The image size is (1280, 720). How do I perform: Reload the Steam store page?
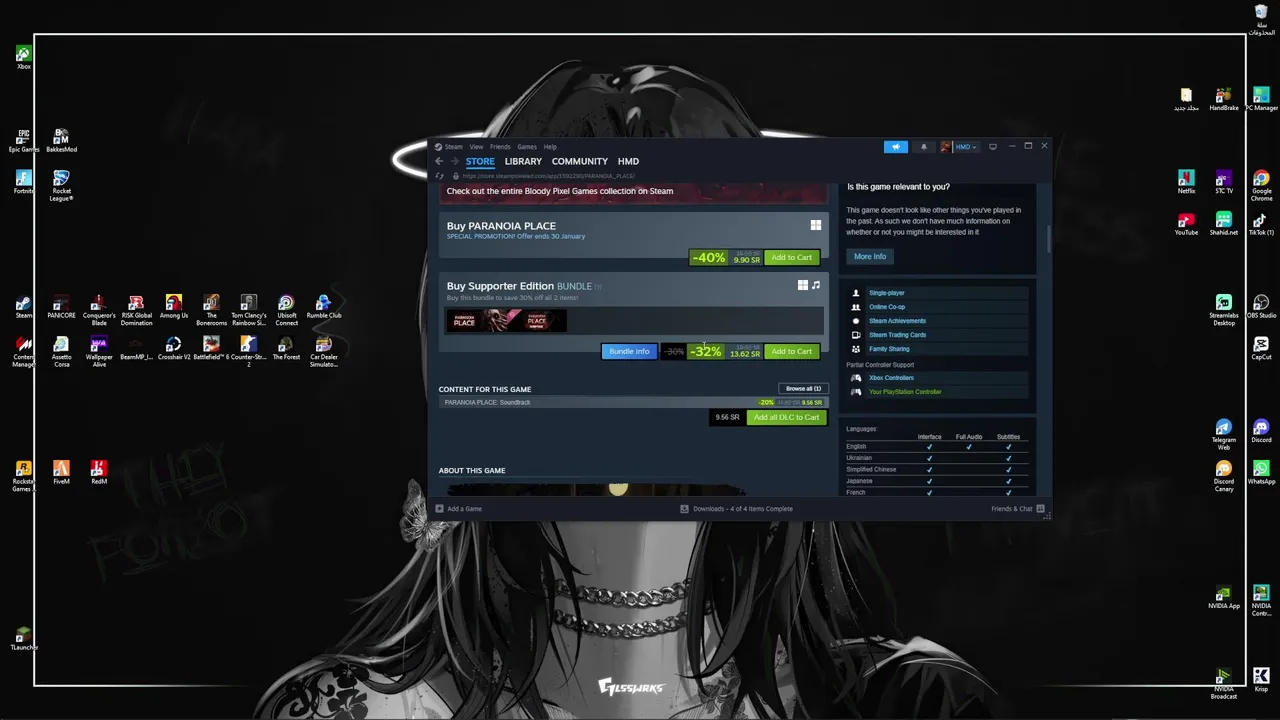[x=439, y=176]
